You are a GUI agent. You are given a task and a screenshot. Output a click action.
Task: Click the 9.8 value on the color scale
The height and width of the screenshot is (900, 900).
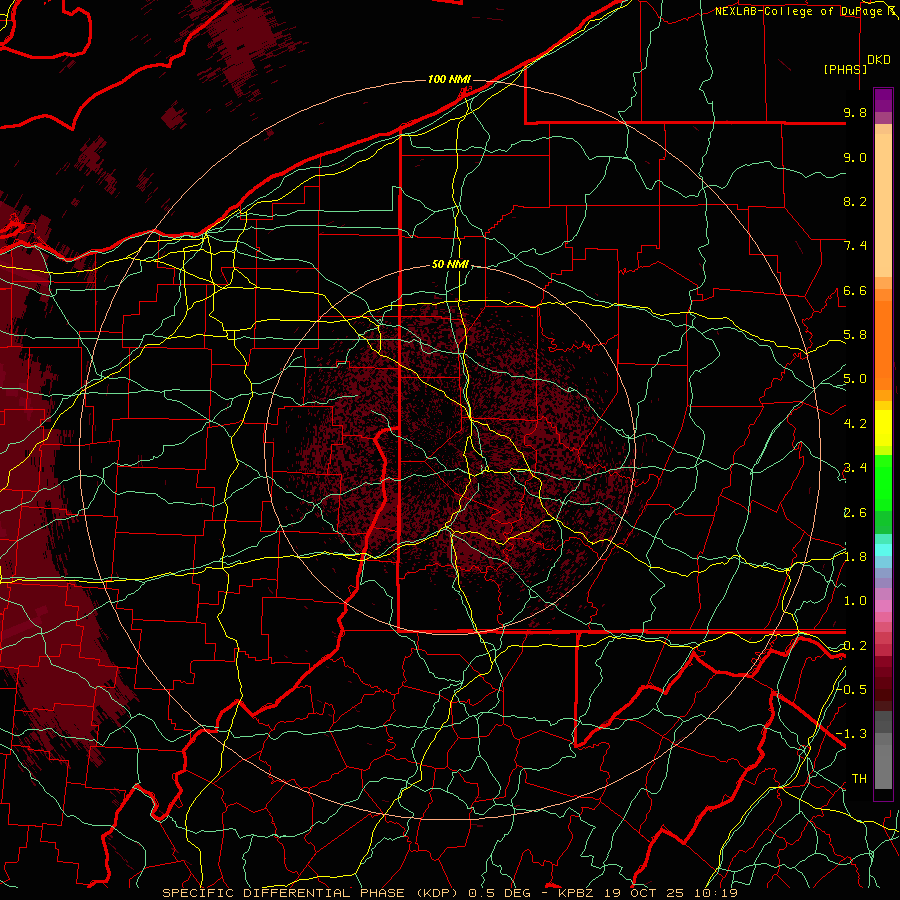pos(855,112)
